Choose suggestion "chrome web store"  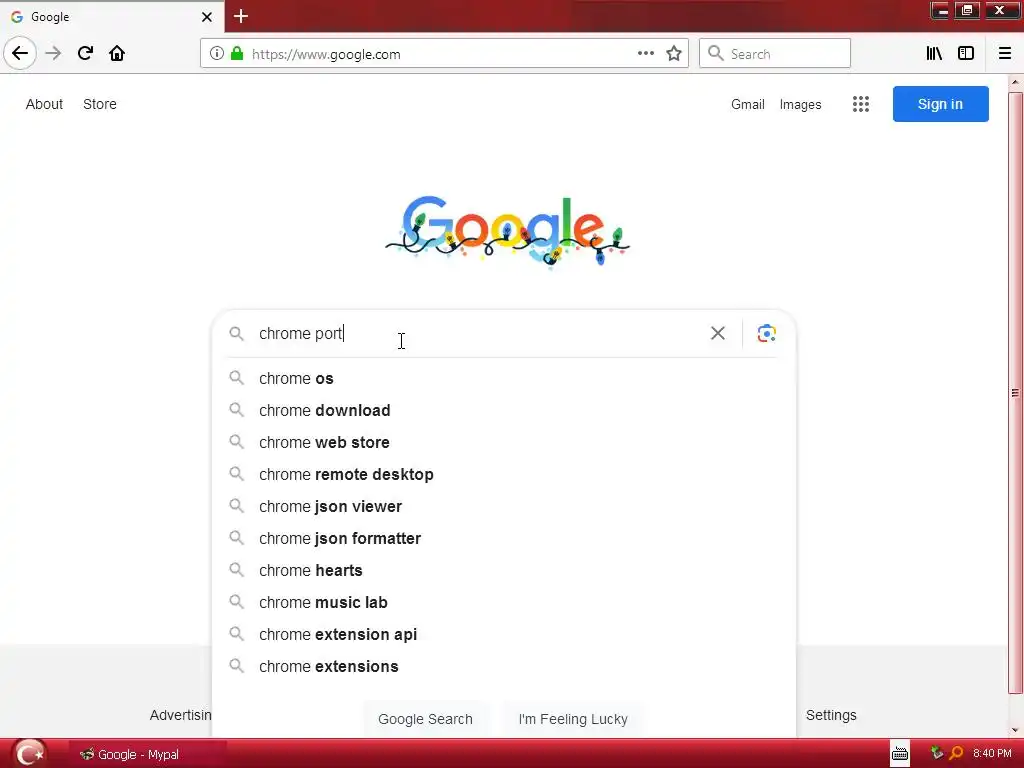(504, 442)
